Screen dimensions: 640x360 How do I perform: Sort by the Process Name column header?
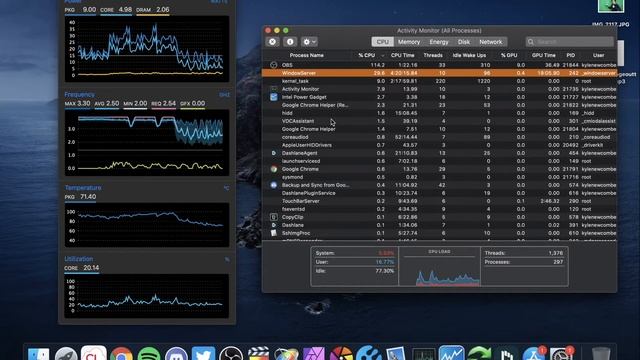(307, 56)
